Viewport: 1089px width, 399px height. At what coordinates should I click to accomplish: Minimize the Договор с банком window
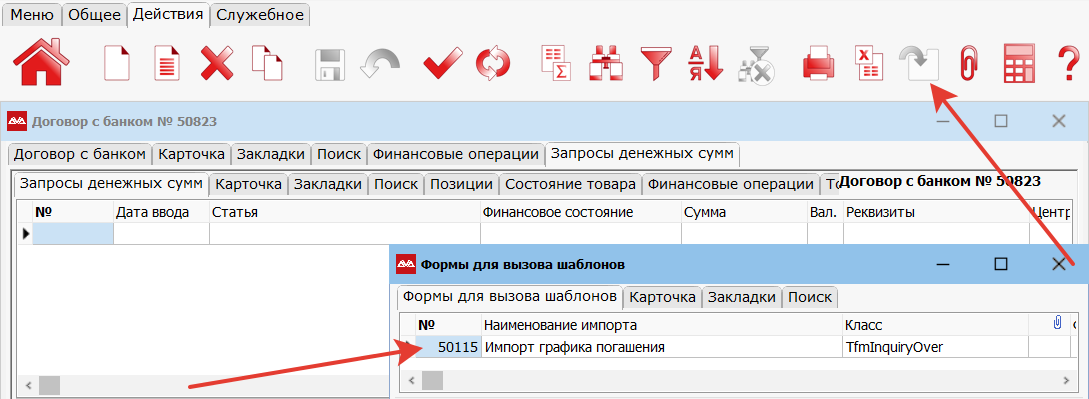point(942,121)
